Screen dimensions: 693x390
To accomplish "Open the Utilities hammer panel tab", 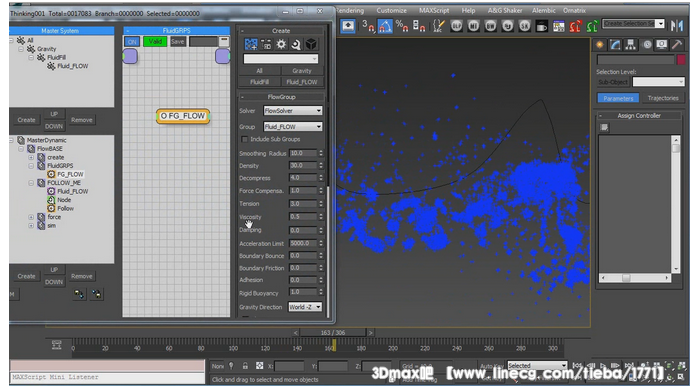I will click(677, 44).
